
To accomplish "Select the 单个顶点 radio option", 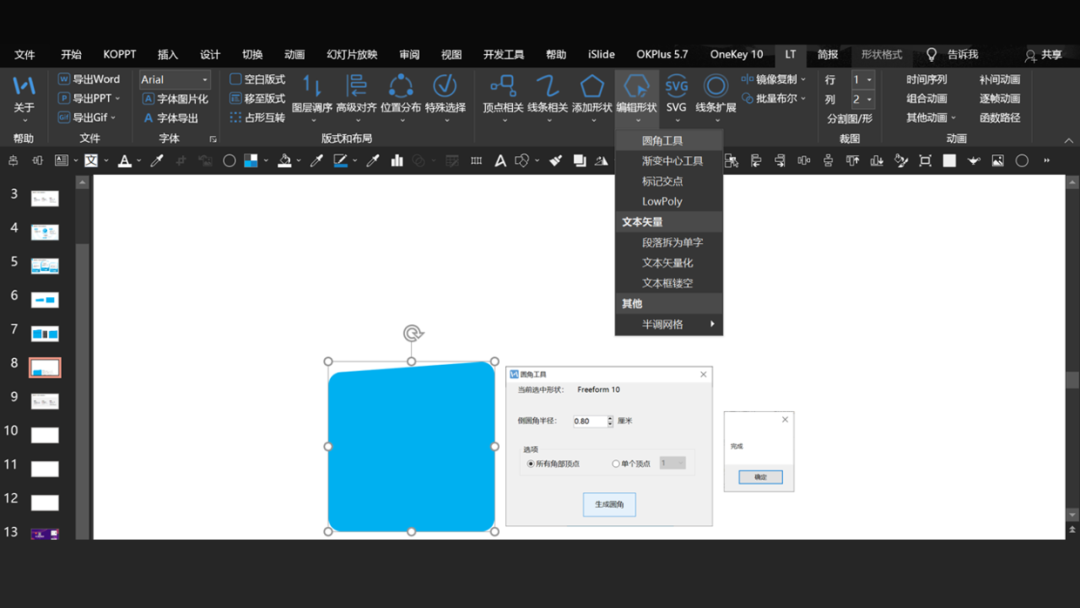I will pyautogui.click(x=616, y=463).
